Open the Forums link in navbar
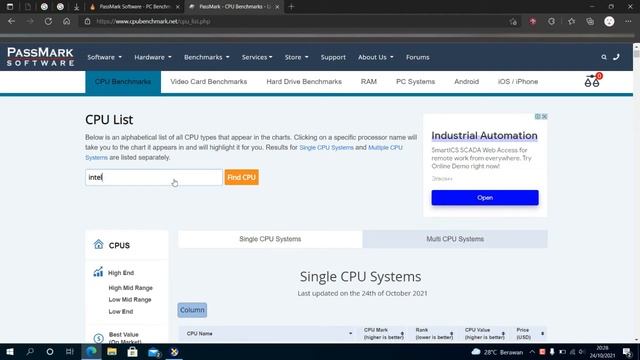The width and height of the screenshot is (640, 360). click(x=418, y=57)
